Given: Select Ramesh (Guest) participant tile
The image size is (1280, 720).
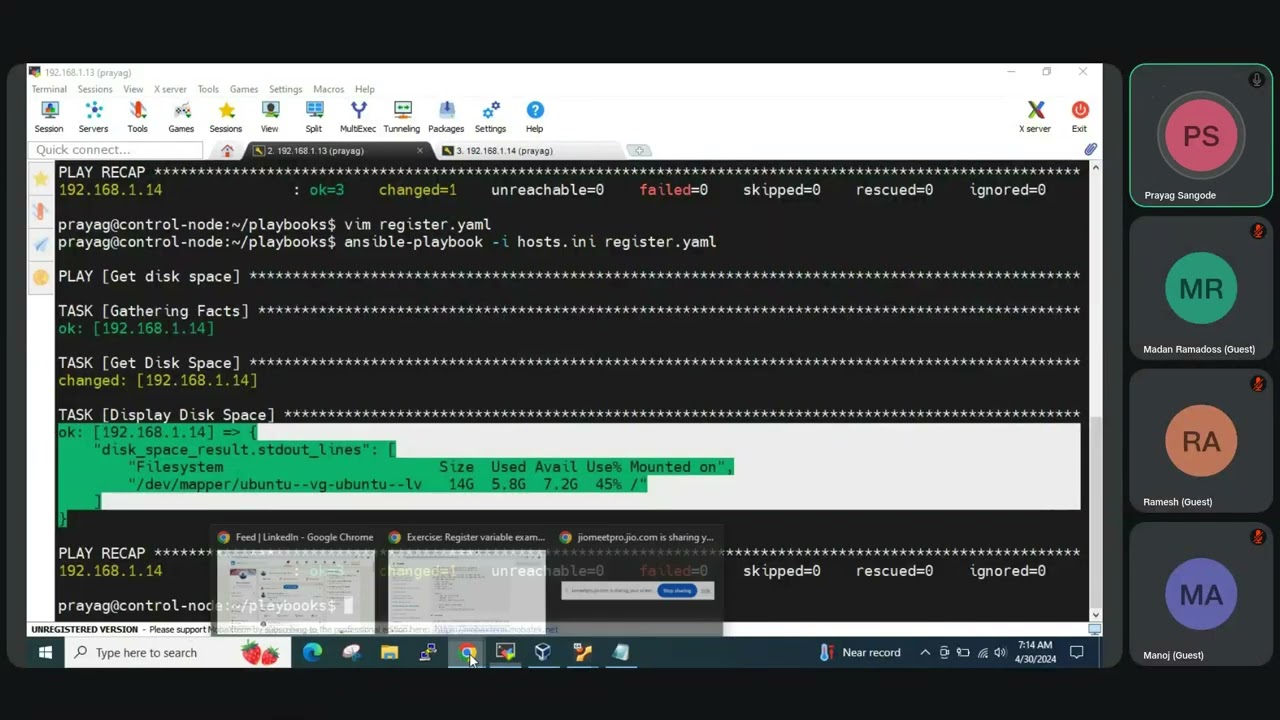Looking at the screenshot, I should 1201,442.
